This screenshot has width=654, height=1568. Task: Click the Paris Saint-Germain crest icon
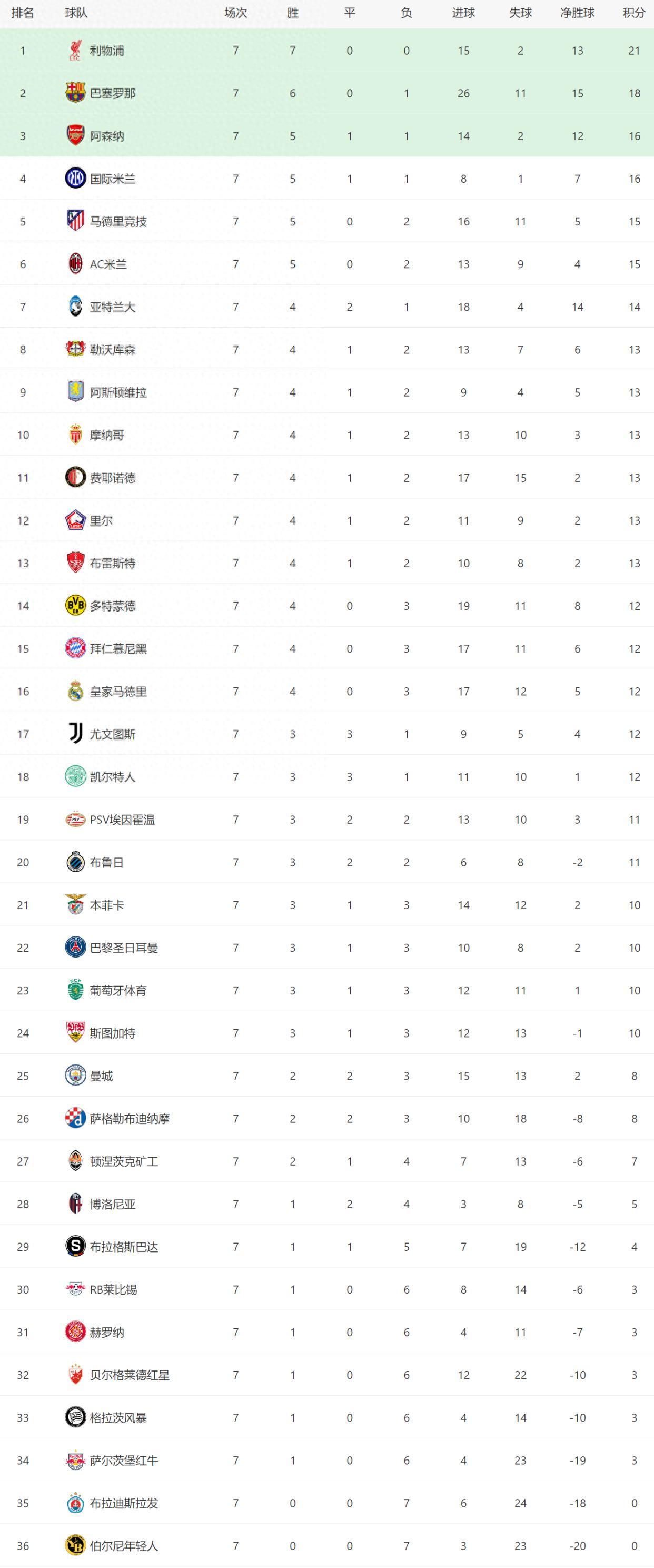(75, 948)
